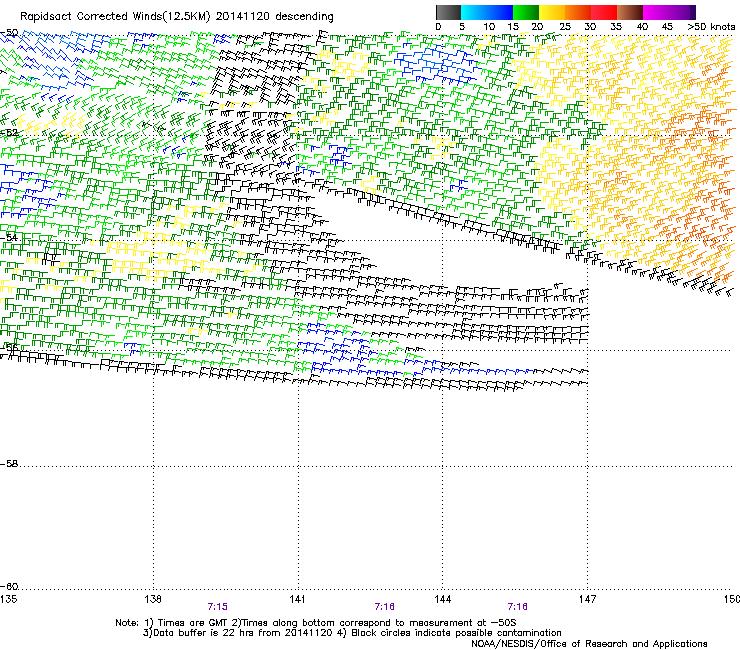Click the chart title 'Rapidscat Corrected Winds(12.5KM)'
Viewport: 740px width, 650px height.
click(115, 17)
